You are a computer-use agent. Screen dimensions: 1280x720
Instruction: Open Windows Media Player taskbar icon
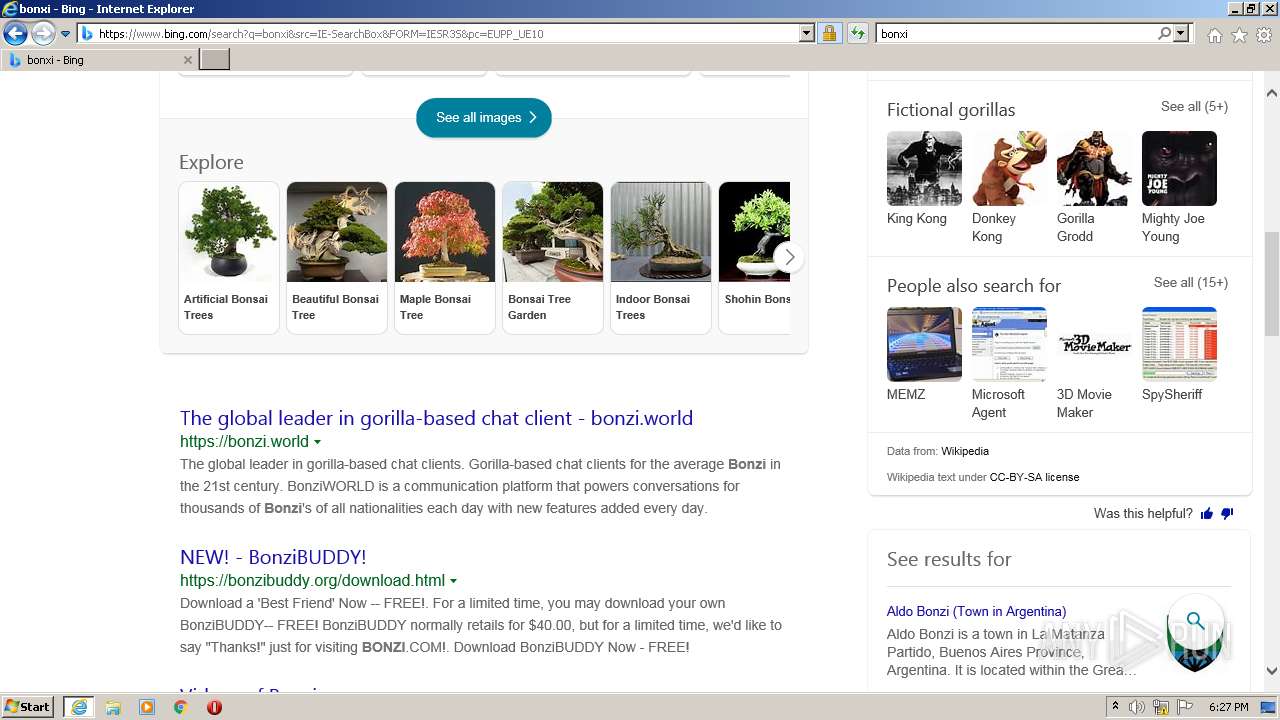(147, 707)
